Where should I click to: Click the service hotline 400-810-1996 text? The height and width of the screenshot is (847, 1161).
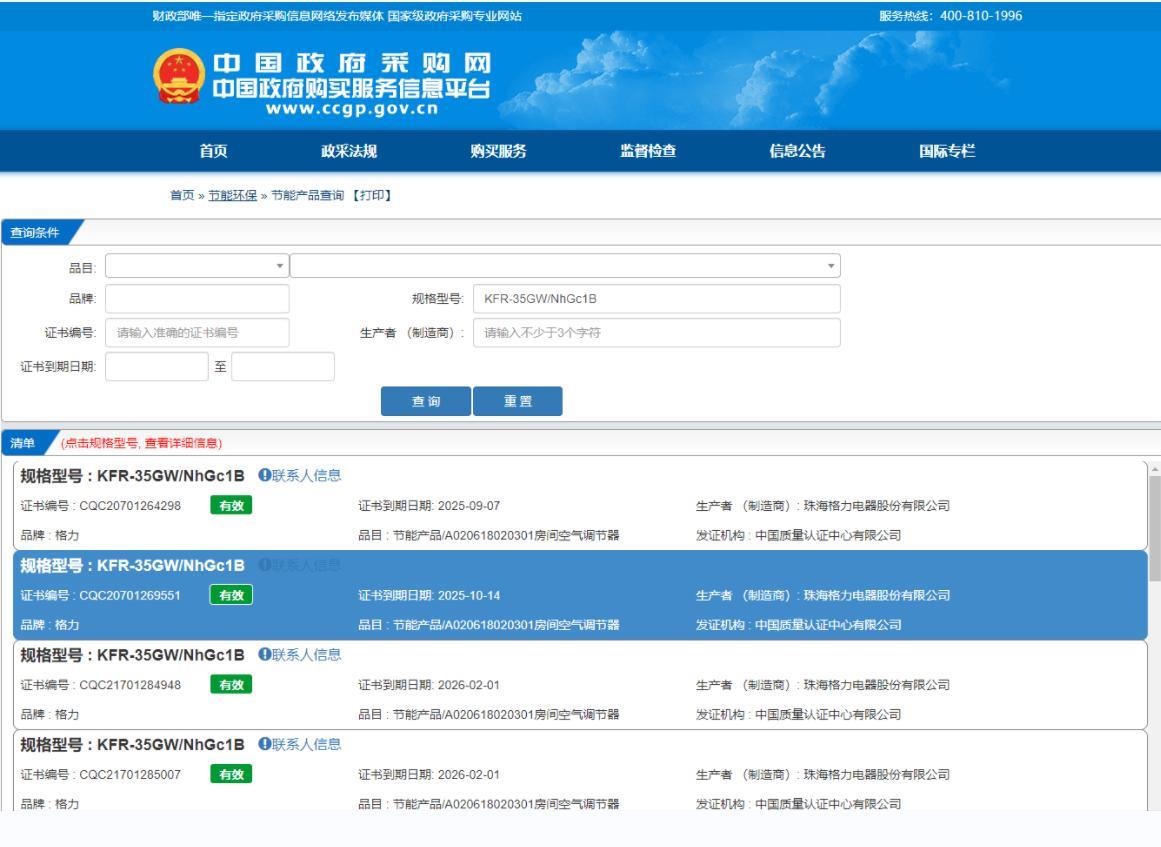(x=951, y=16)
